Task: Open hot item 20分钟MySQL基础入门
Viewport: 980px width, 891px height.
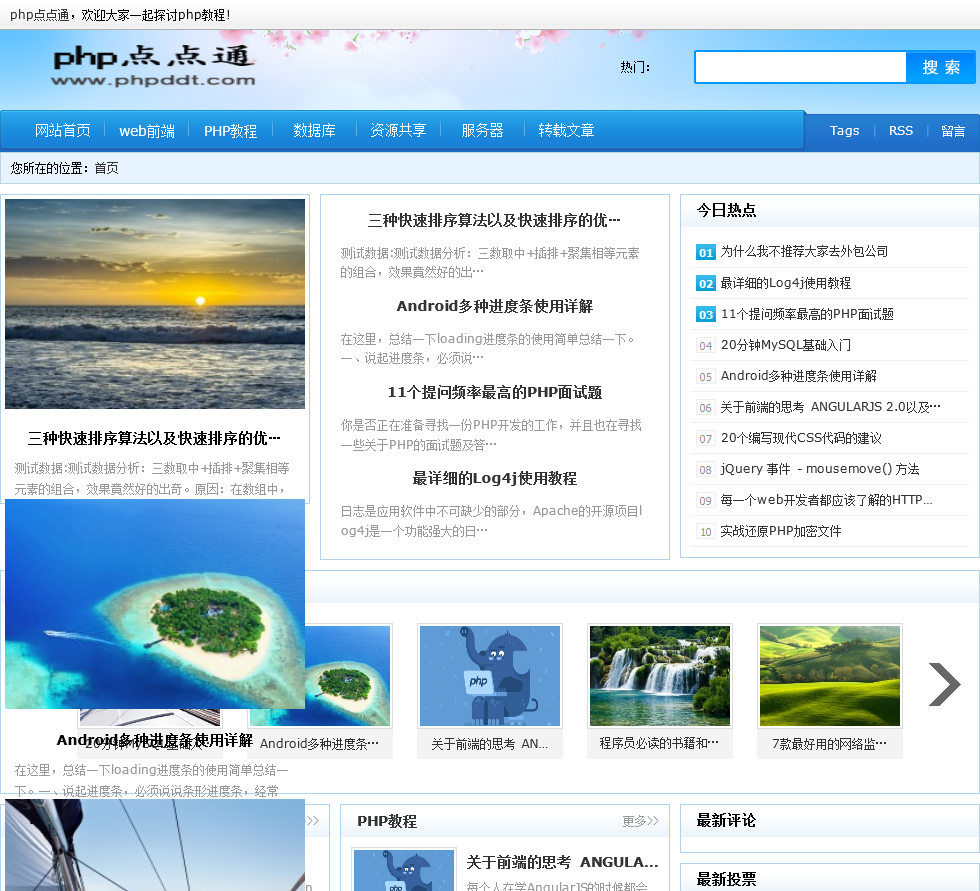Action: click(786, 345)
